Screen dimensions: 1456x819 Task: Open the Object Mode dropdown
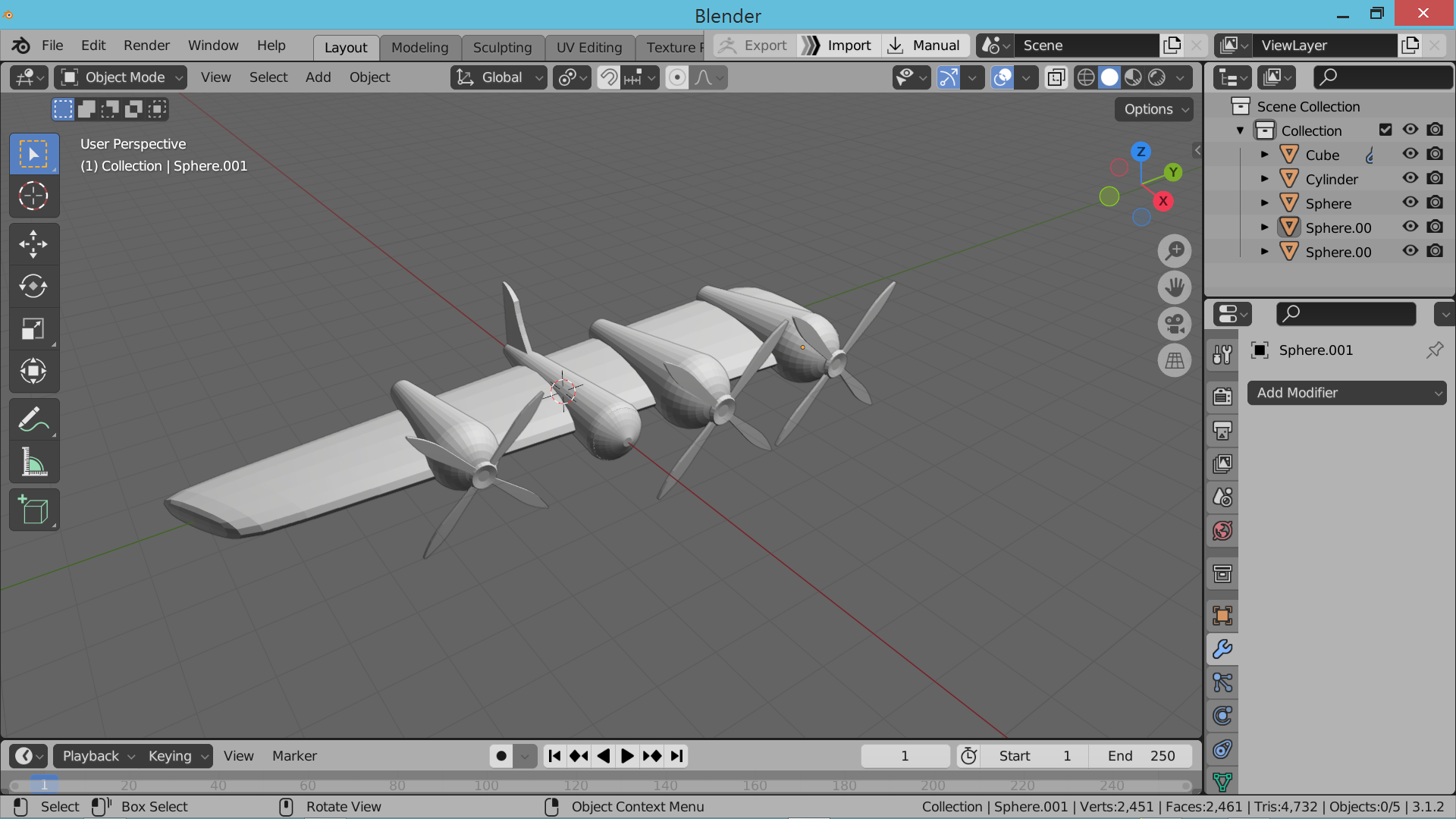click(121, 77)
